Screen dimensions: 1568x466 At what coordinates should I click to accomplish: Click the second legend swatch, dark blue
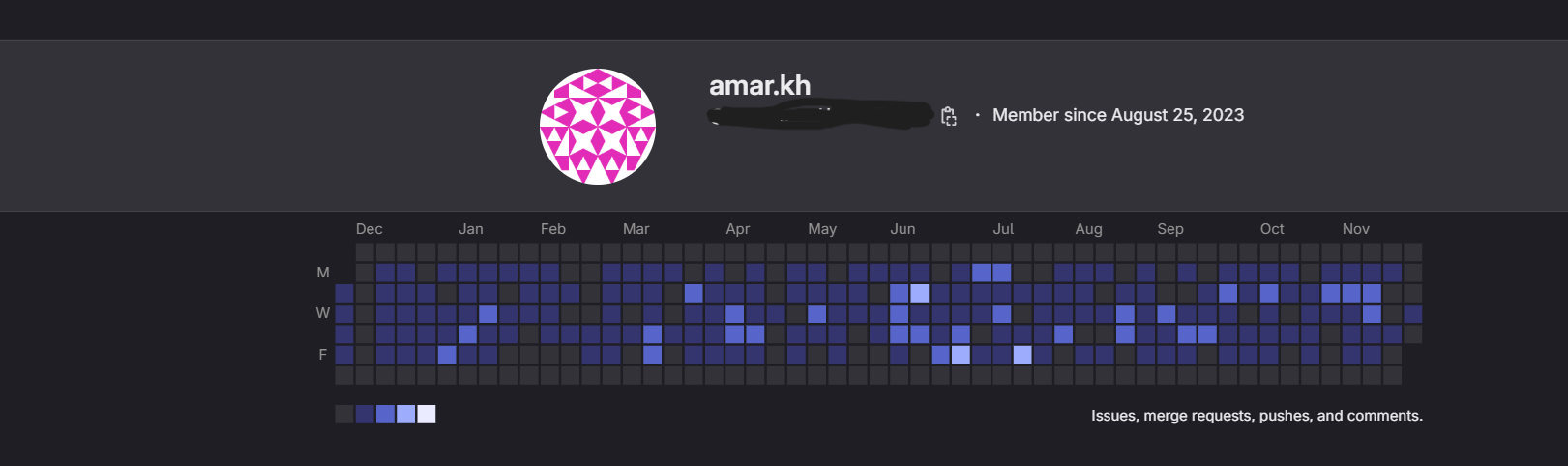(x=365, y=415)
